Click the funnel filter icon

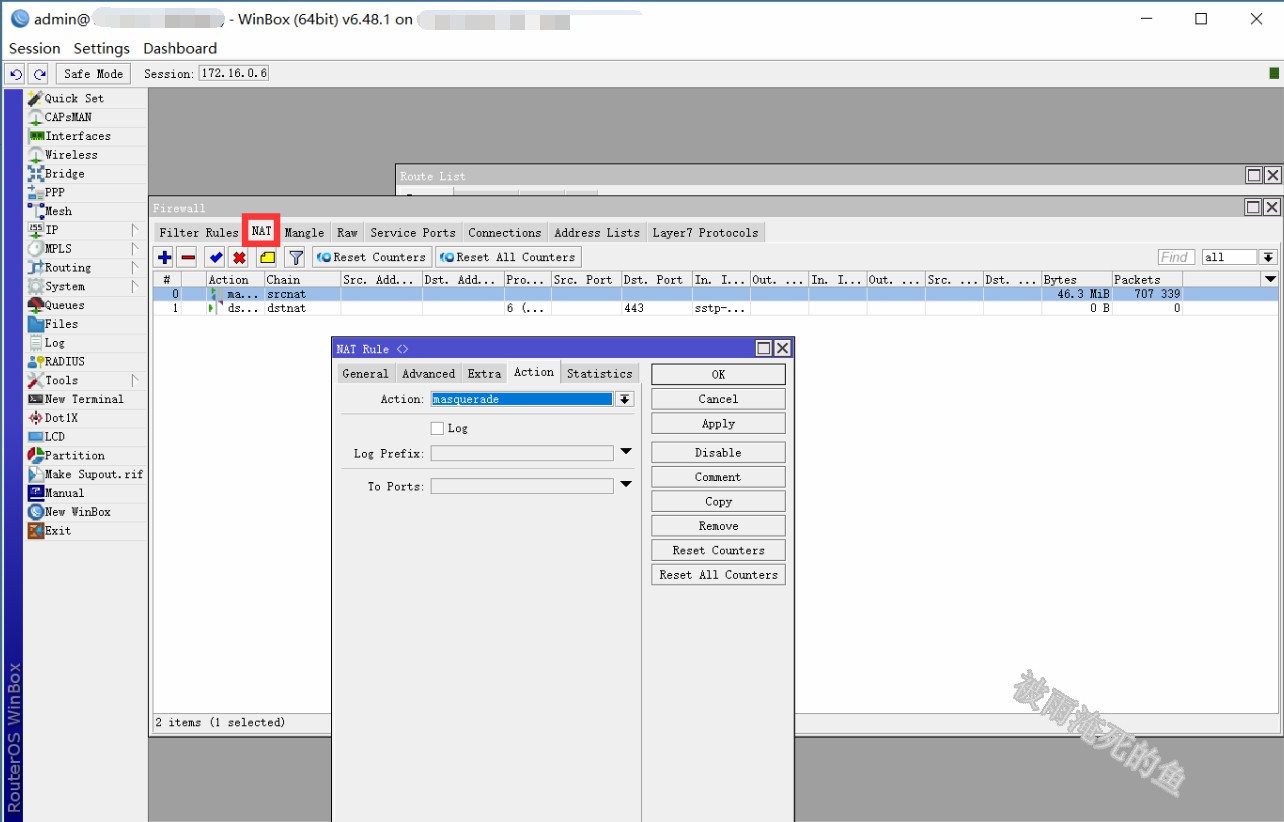(296, 257)
